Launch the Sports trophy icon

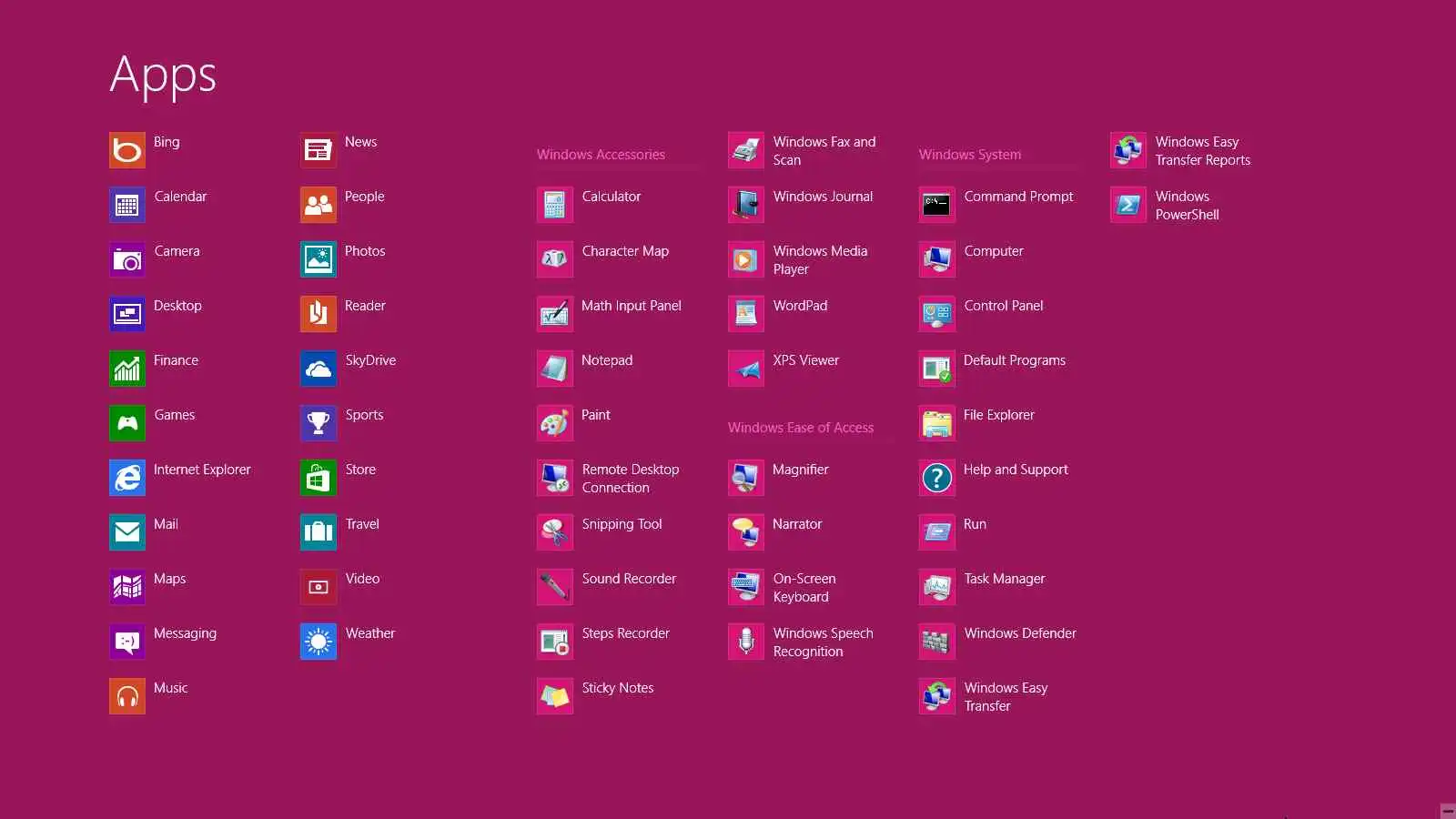coord(318,423)
